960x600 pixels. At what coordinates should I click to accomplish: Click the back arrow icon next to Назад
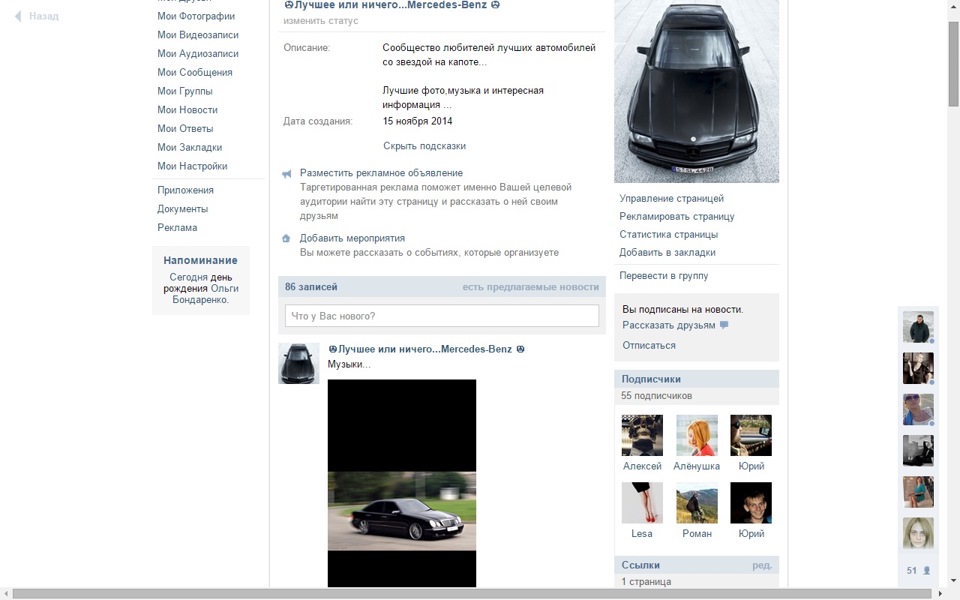tap(18, 17)
